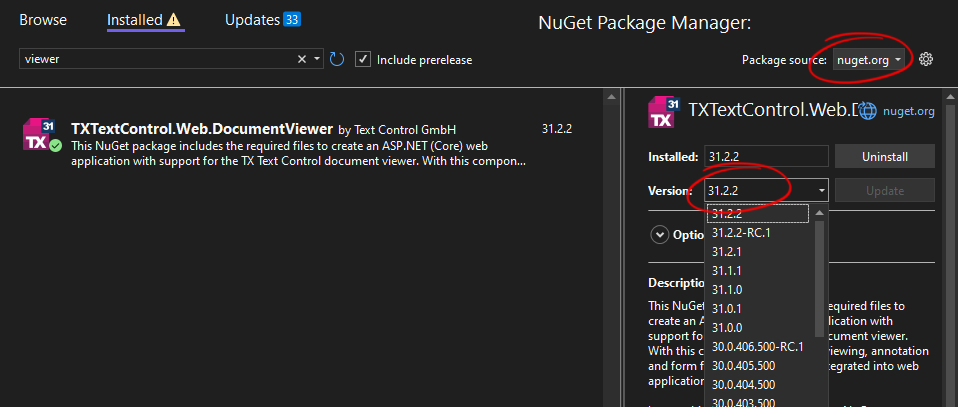The image size is (958, 407).
Task: Open the Browse tab
Action: pos(43,20)
